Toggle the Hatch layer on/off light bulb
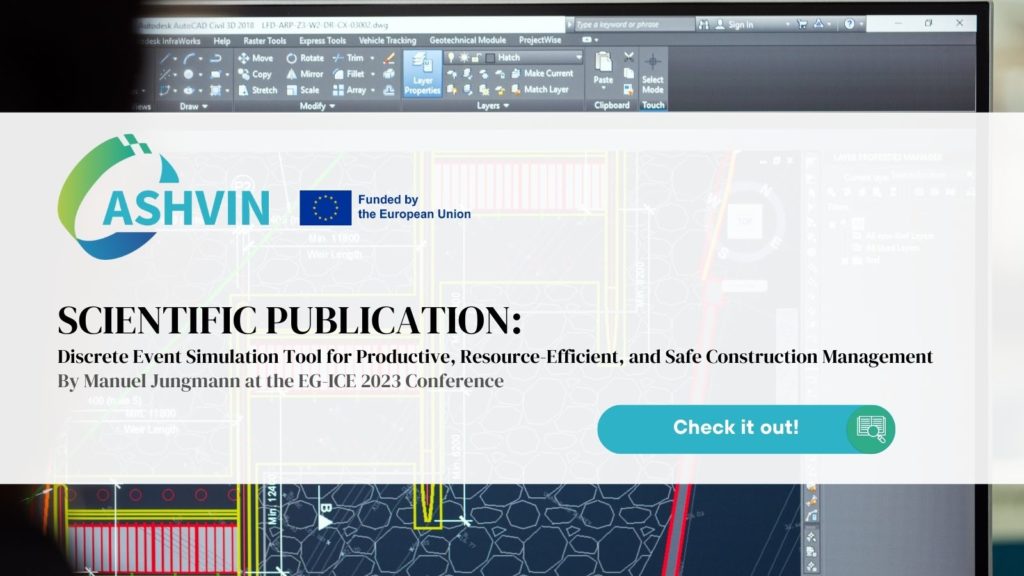 (451, 58)
